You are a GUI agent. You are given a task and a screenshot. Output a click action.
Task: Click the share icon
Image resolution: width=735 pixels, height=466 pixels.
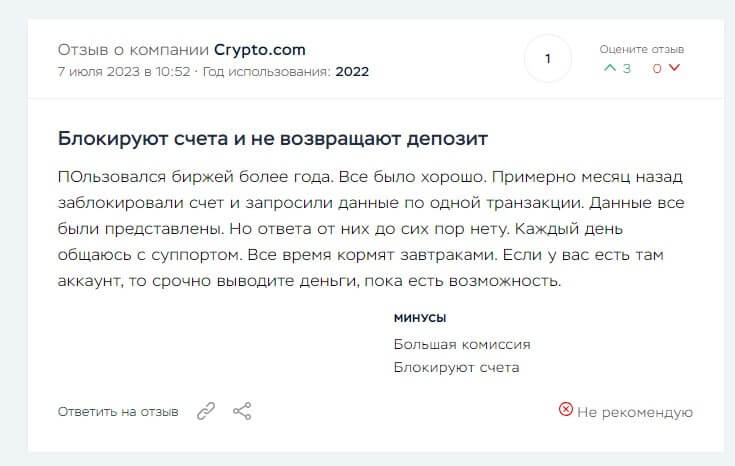[241, 411]
